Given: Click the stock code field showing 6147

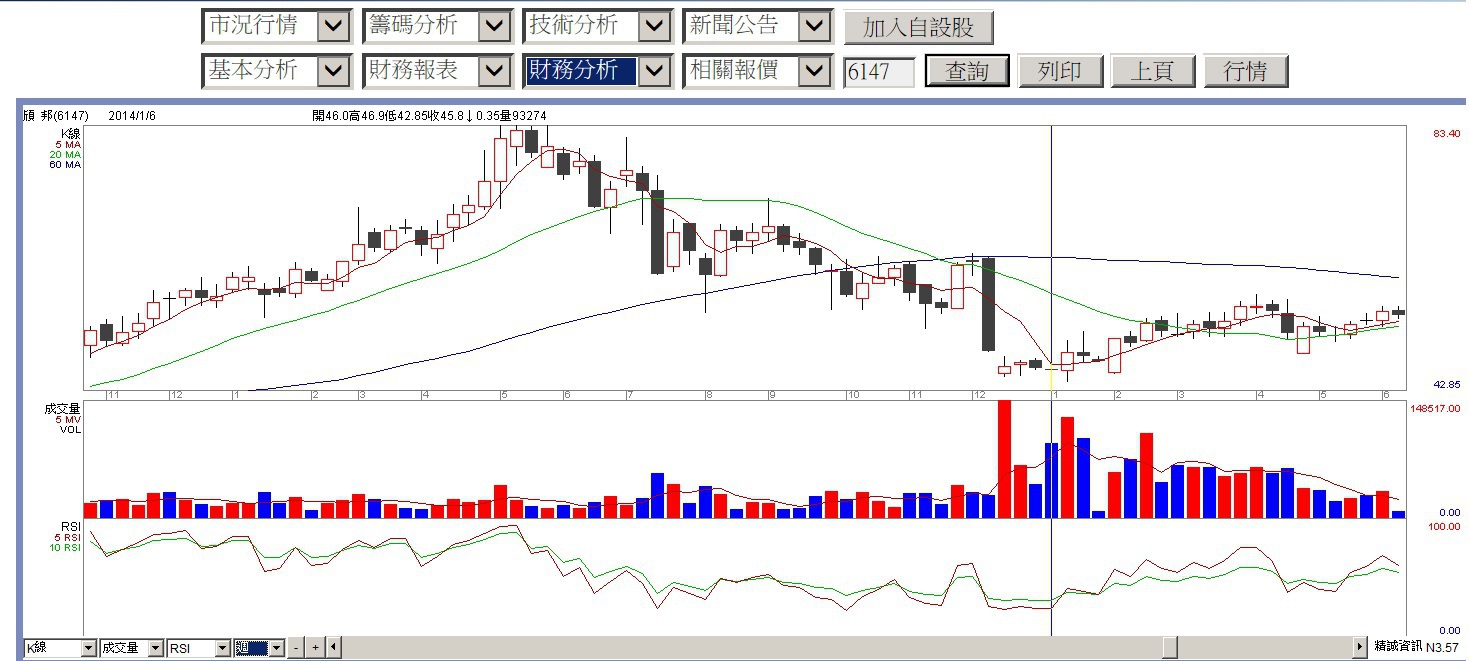Looking at the screenshot, I should coord(878,72).
